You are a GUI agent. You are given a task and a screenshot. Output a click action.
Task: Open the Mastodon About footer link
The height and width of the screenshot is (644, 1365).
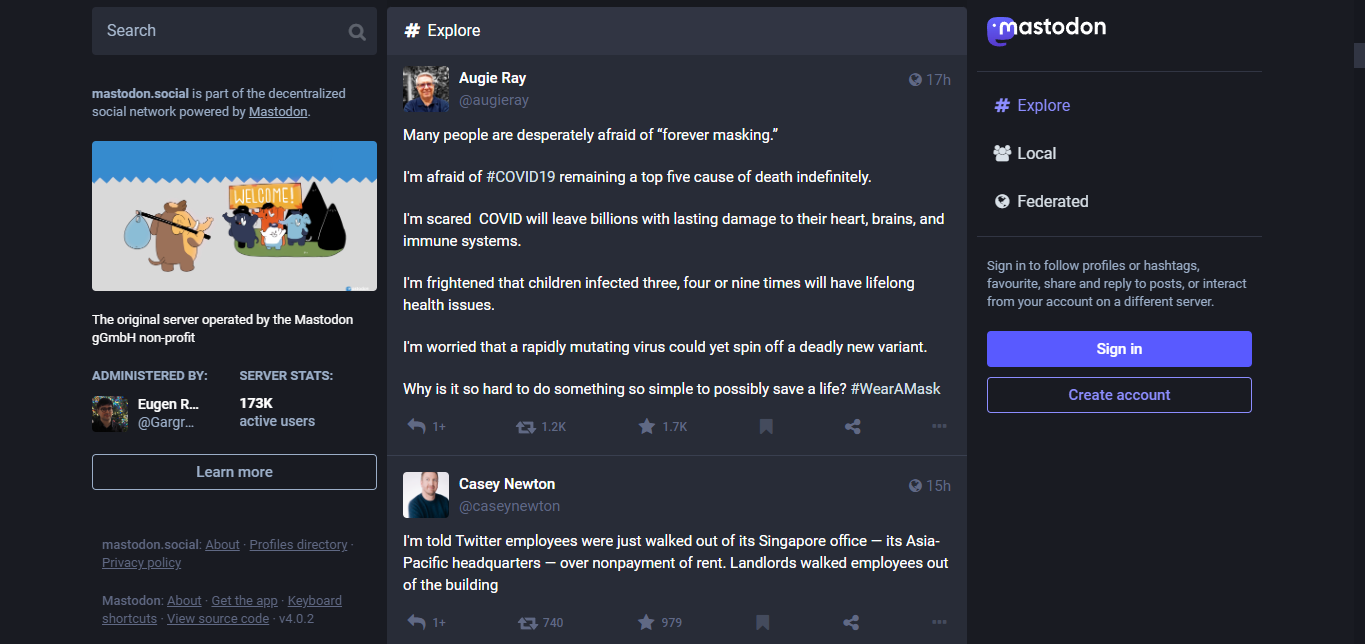click(184, 601)
